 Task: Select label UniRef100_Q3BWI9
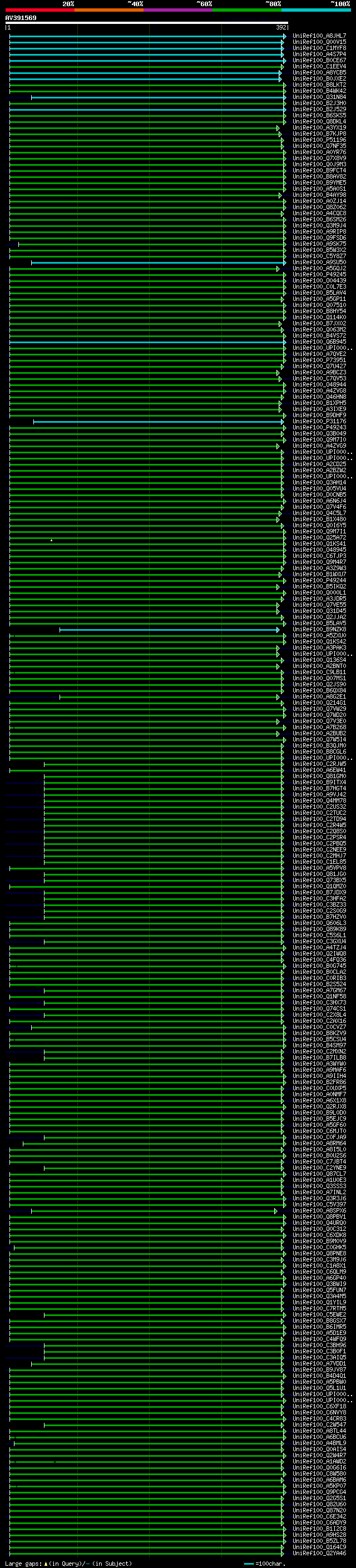tap(319, 1284)
